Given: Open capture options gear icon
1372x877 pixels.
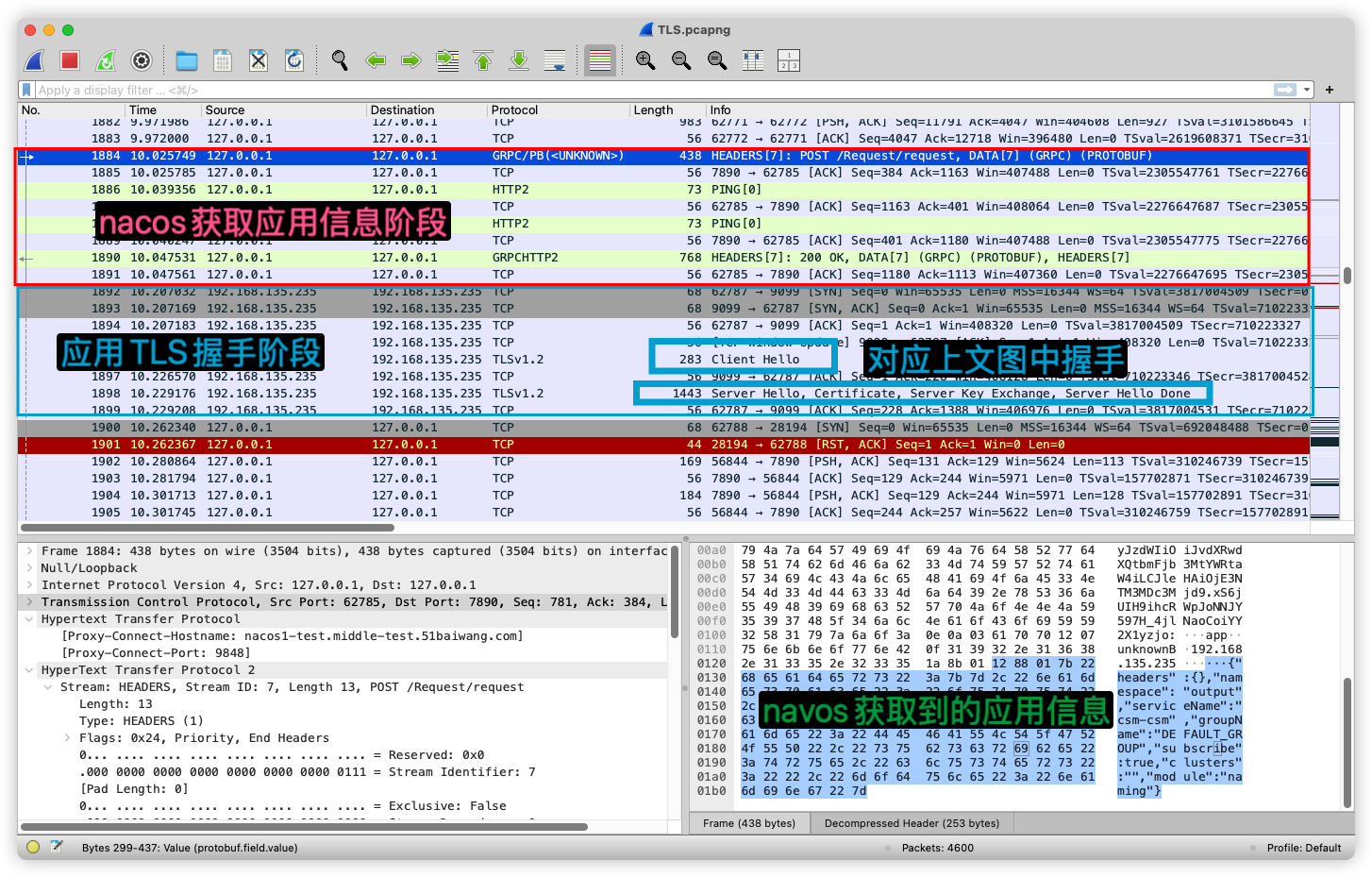Looking at the screenshot, I should pos(142,61).
